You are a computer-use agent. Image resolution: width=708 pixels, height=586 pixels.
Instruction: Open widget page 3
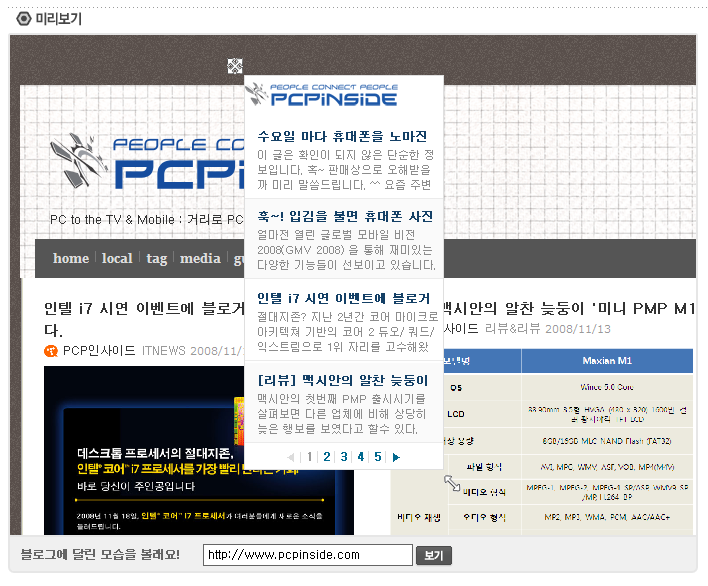[x=344, y=457]
